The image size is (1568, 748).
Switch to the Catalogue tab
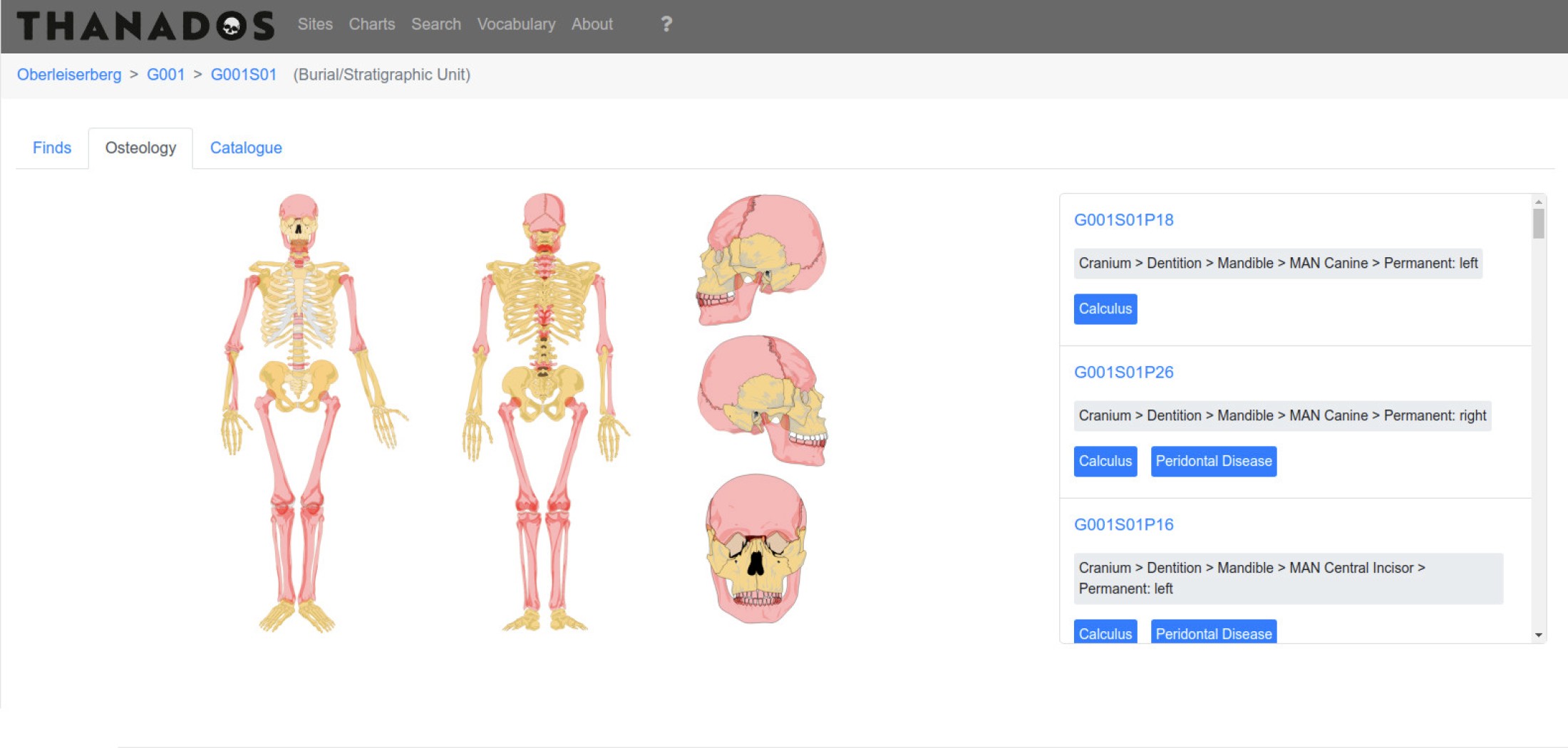pyautogui.click(x=246, y=147)
